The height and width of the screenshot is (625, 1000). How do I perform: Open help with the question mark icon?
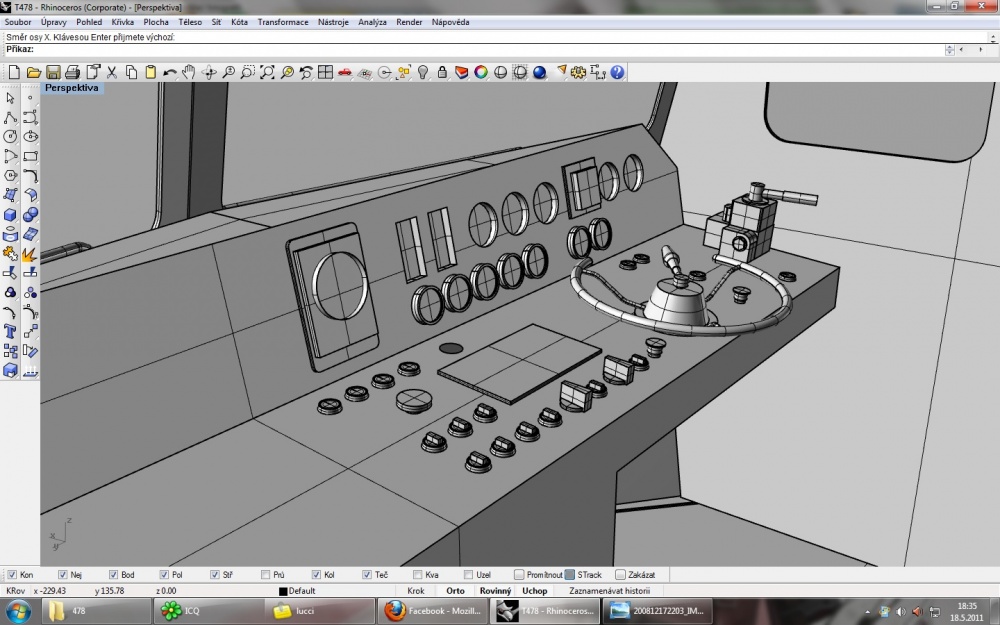tap(617, 72)
